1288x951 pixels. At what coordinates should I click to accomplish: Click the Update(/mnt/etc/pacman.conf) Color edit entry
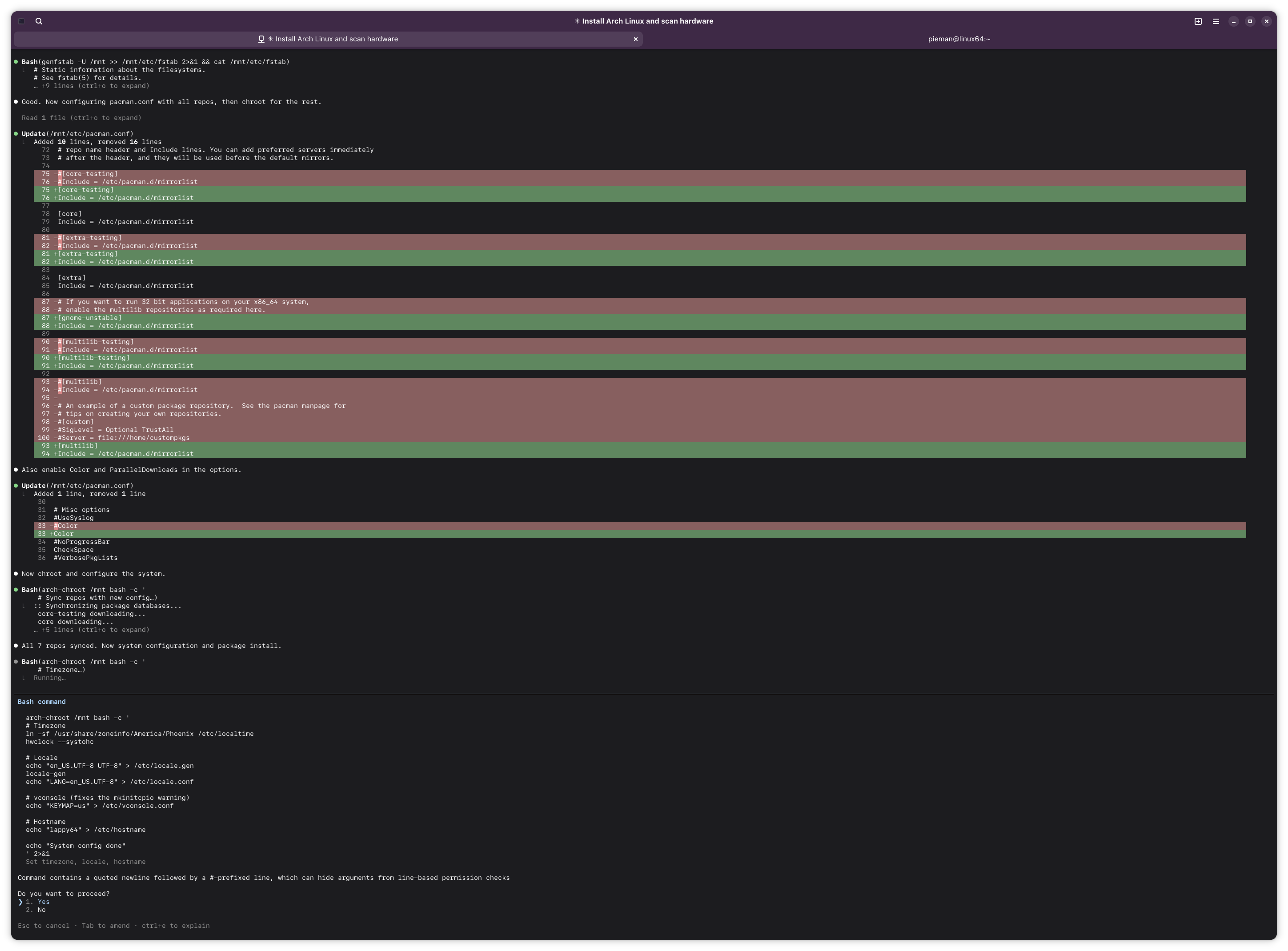pos(77,486)
